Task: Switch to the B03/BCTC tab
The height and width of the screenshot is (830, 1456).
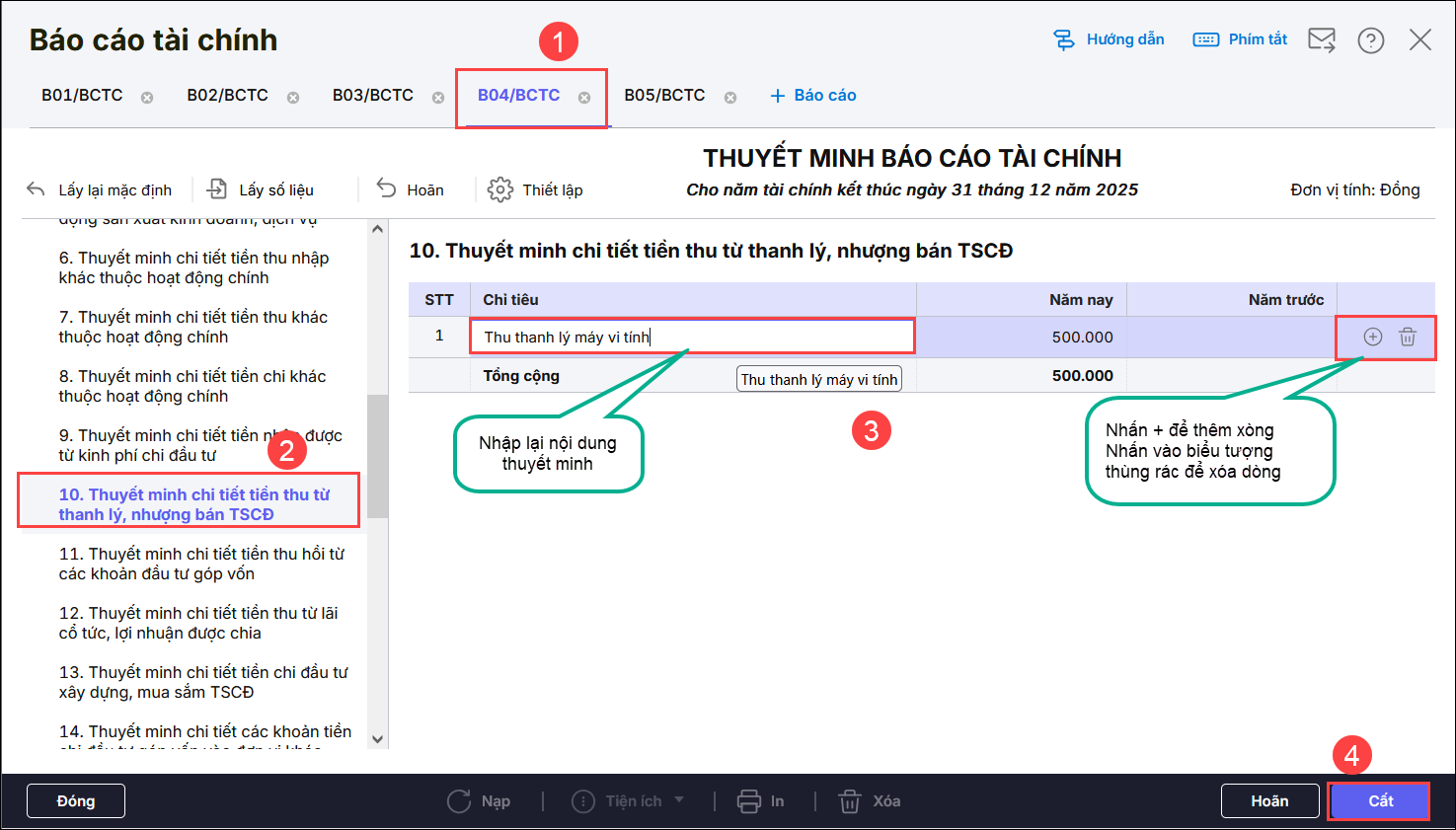Action: pyautogui.click(x=372, y=96)
